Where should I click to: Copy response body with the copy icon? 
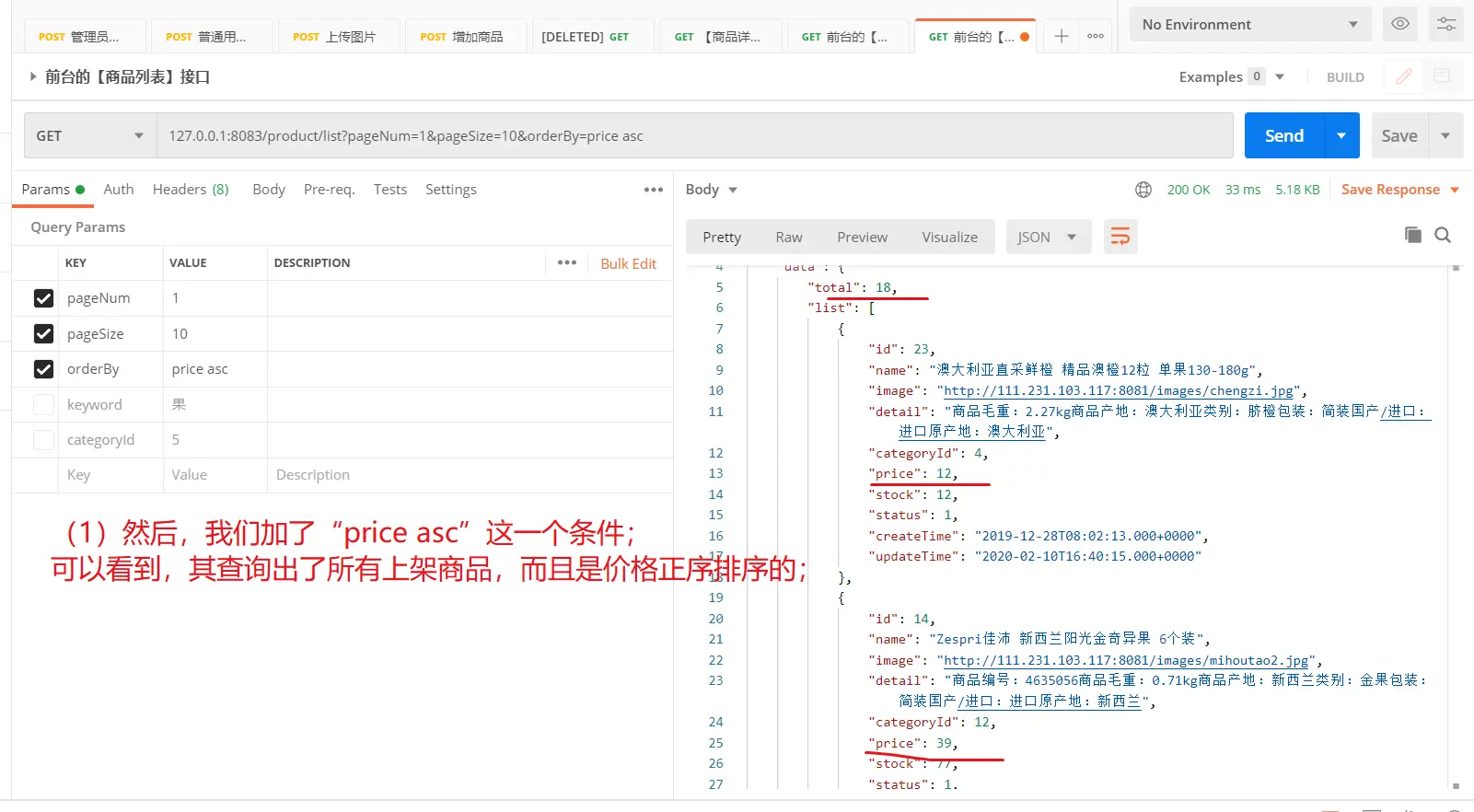coord(1412,235)
